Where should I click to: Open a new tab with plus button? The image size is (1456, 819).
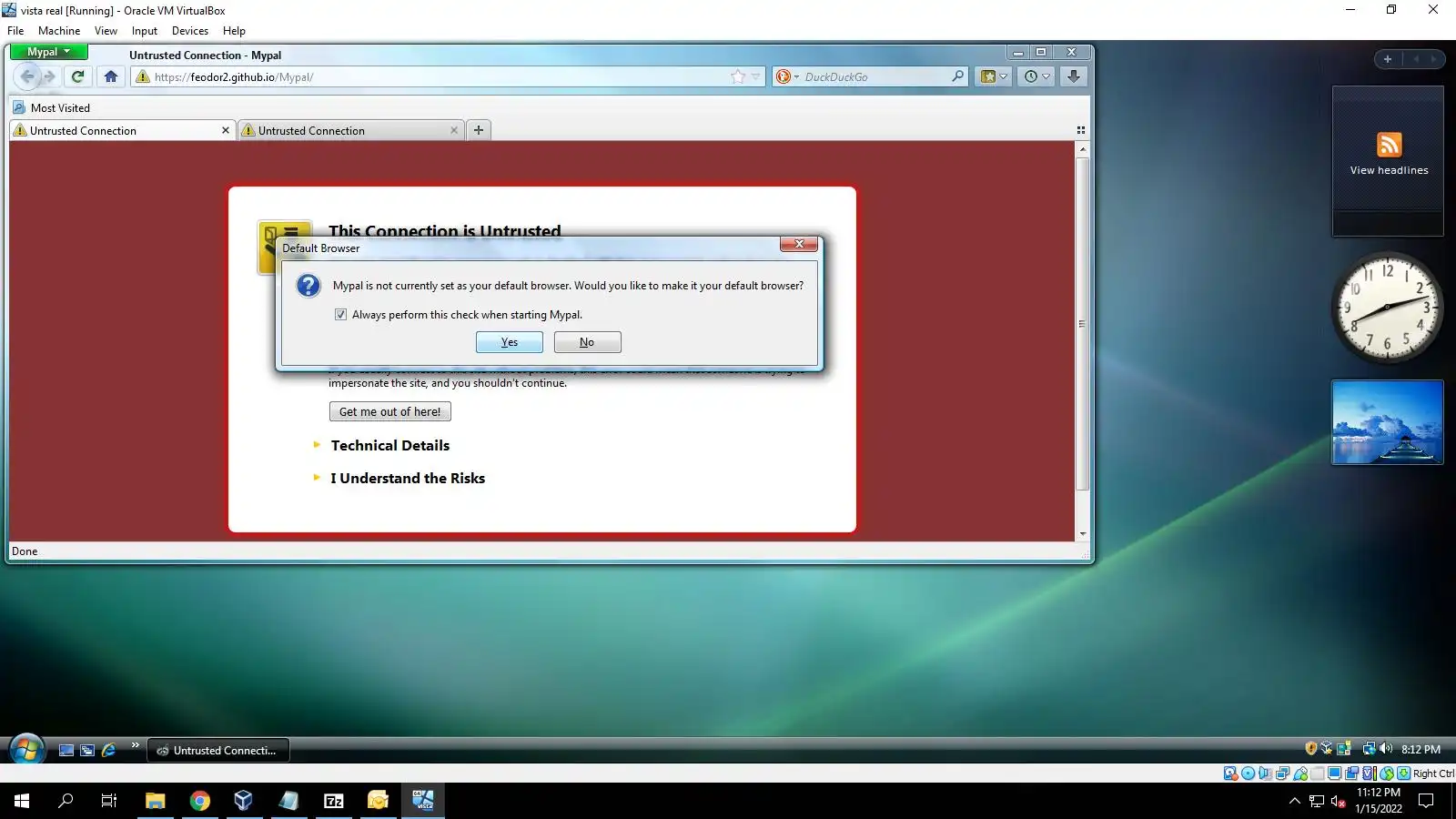point(479,130)
